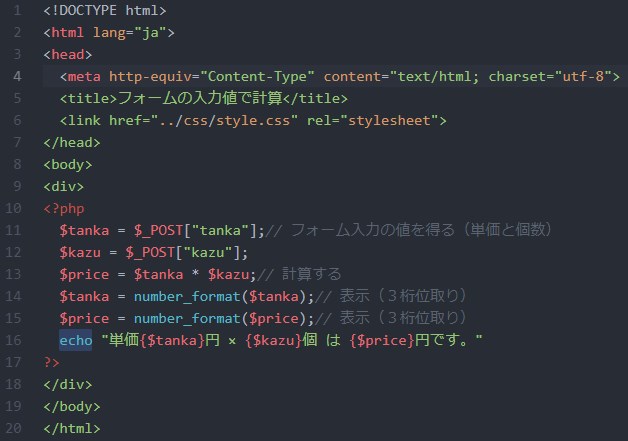Click number_format($price) on line 15
The height and width of the screenshot is (441, 628).
213,318
